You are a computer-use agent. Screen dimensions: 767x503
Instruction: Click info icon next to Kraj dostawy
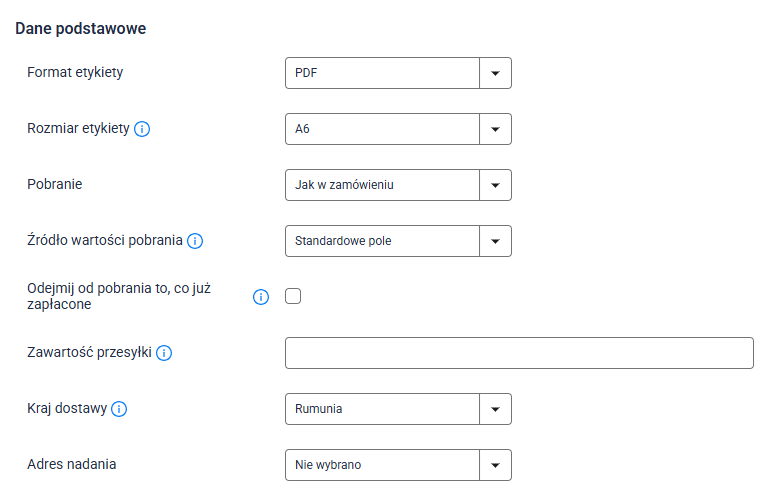pos(119,409)
